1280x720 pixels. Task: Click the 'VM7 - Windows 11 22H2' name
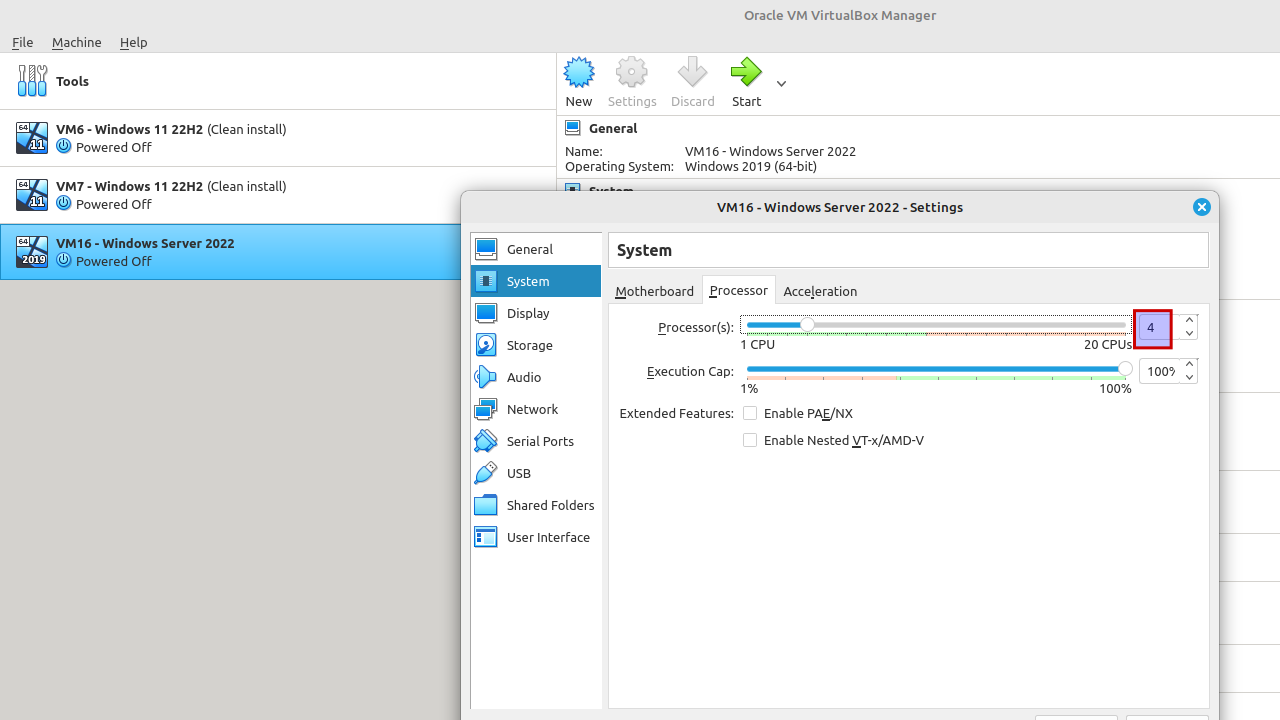click(x=129, y=186)
